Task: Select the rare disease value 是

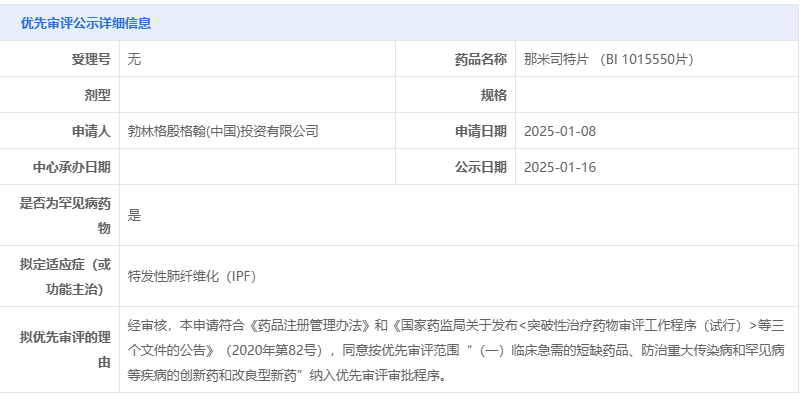Action: (134, 215)
